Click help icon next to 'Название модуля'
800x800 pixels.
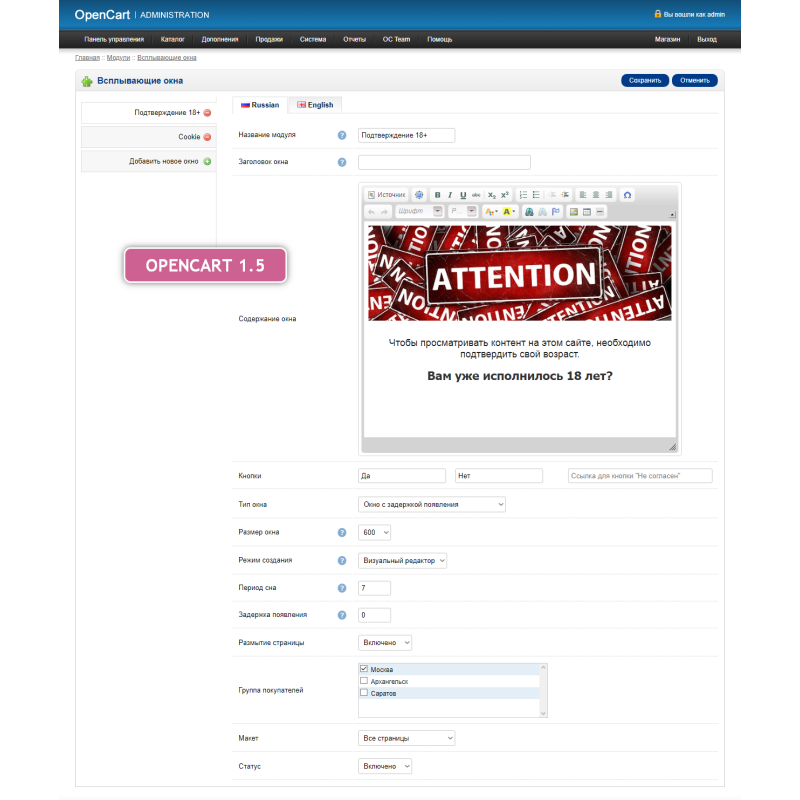pos(342,135)
